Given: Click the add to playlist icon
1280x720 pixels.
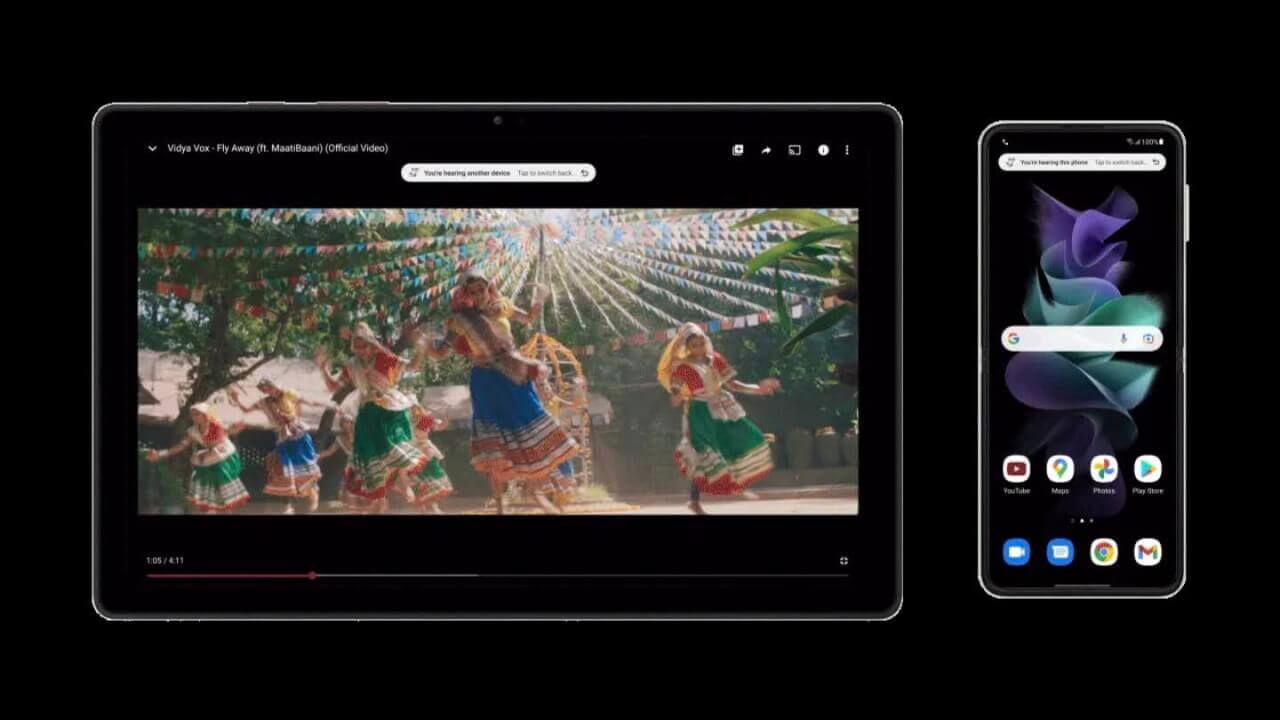Looking at the screenshot, I should tap(738, 150).
